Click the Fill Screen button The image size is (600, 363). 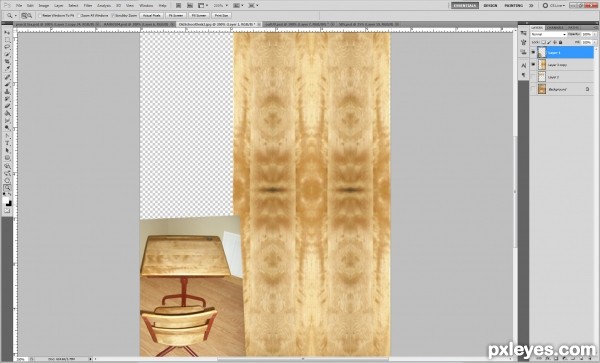[199, 16]
